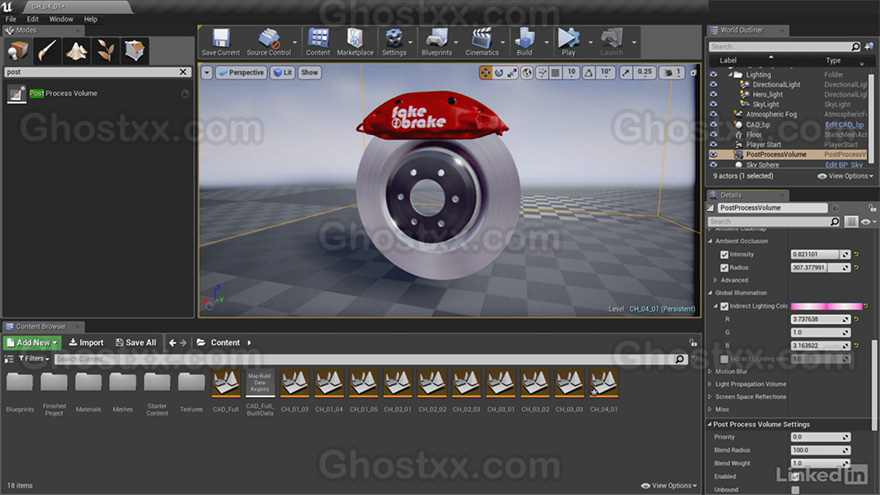
Task: Toggle the Enabled checkbox
Action: point(795,477)
